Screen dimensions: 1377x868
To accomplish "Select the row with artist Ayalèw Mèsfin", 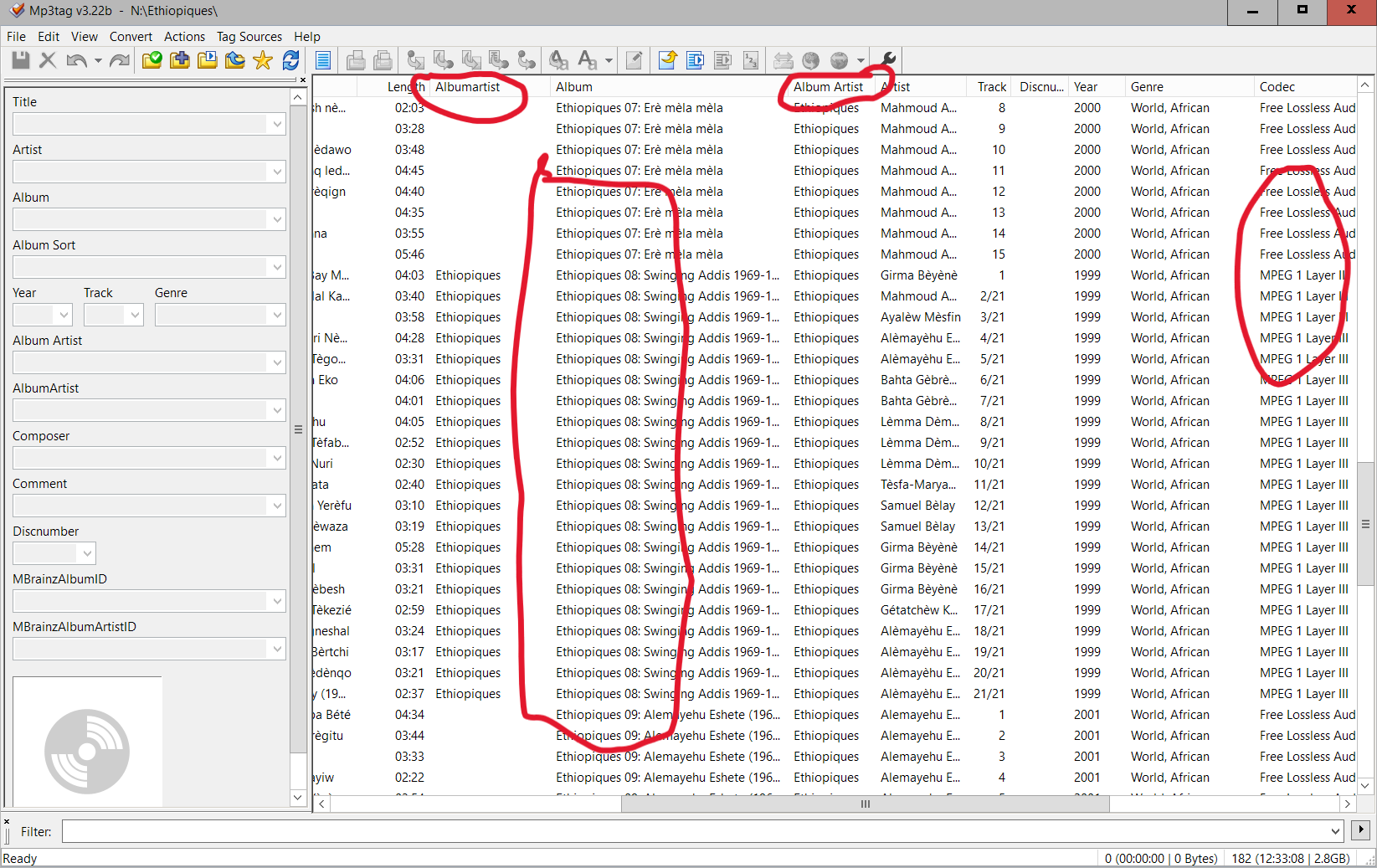I will coord(834,317).
